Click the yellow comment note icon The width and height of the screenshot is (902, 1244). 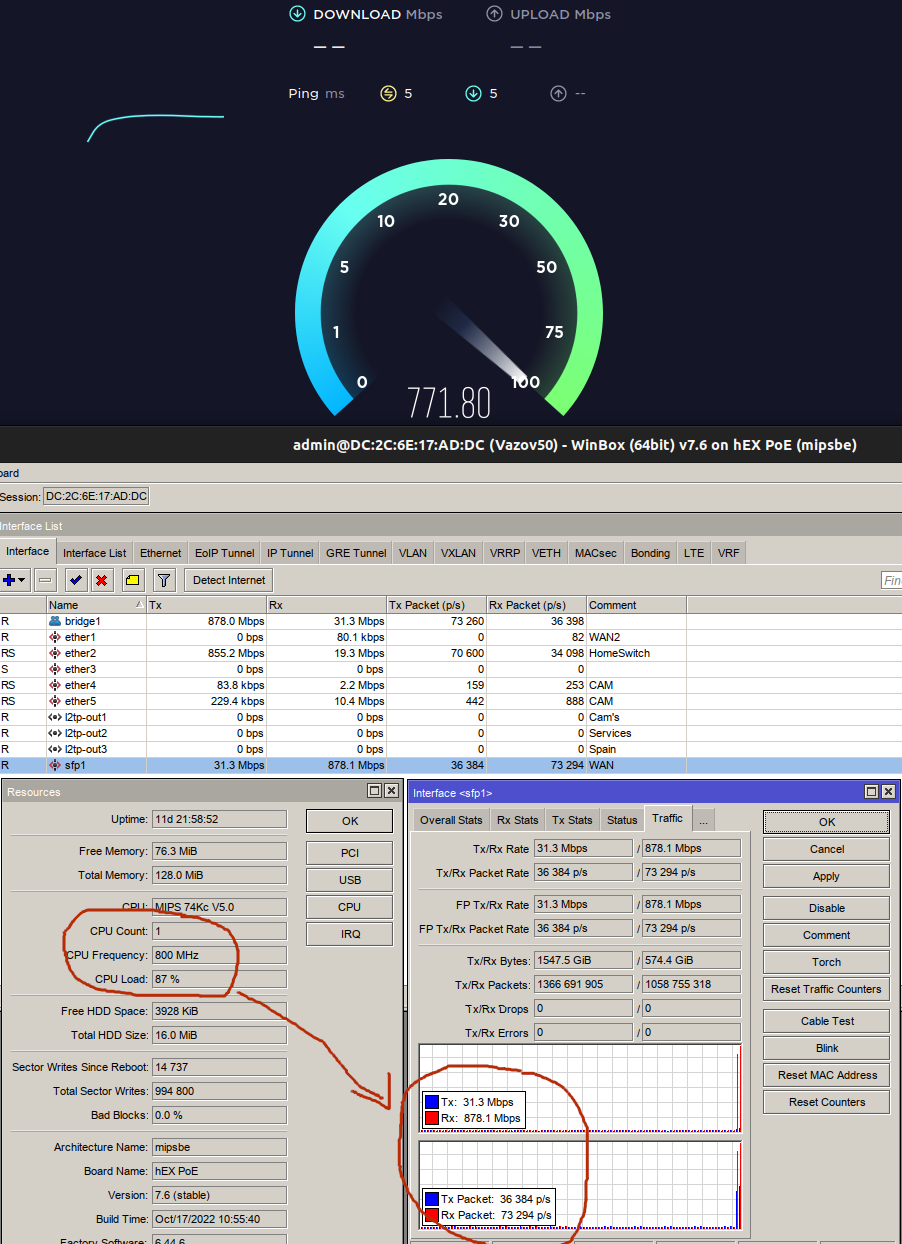(x=132, y=580)
